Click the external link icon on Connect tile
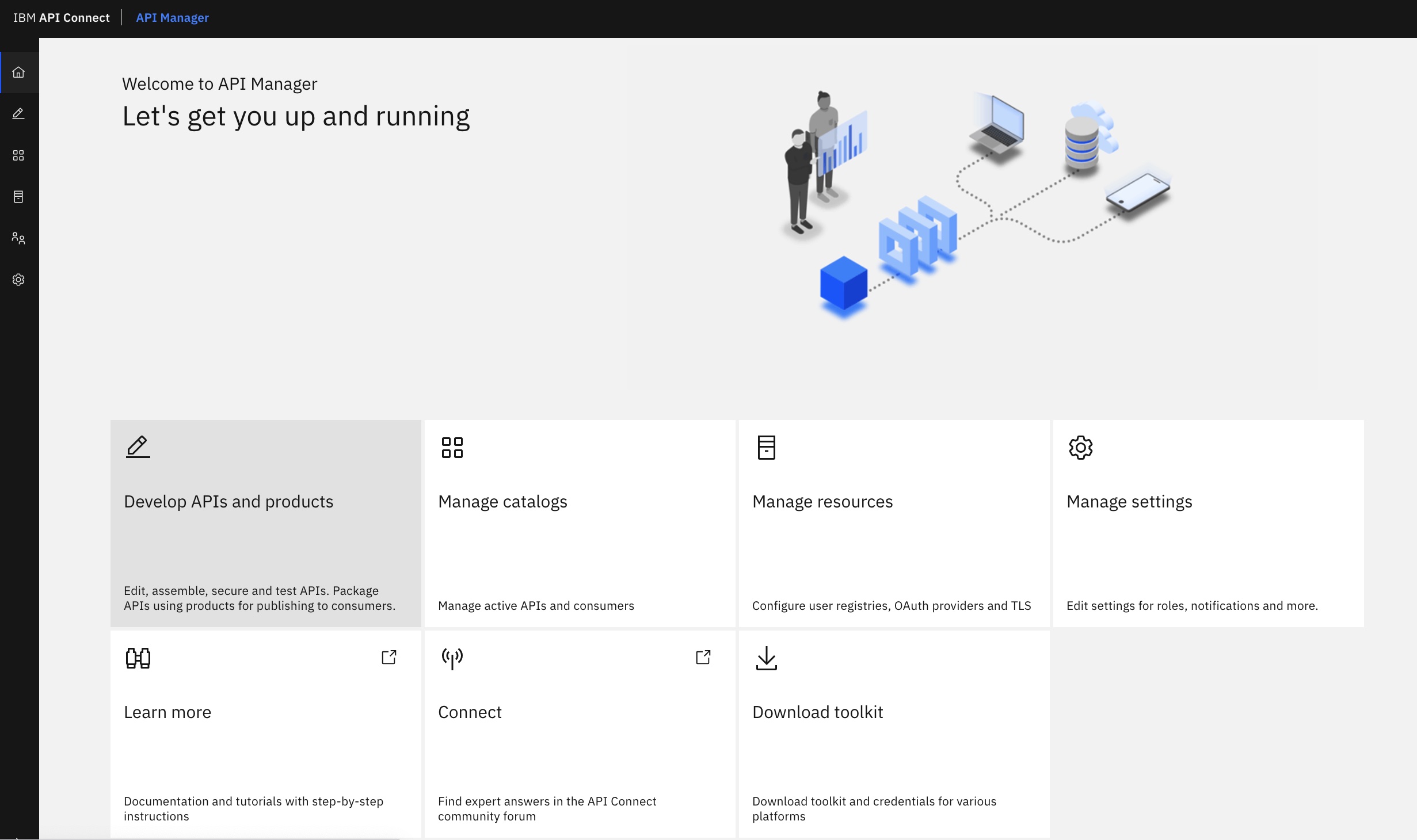Viewport: 1417px width, 840px height. coord(703,657)
